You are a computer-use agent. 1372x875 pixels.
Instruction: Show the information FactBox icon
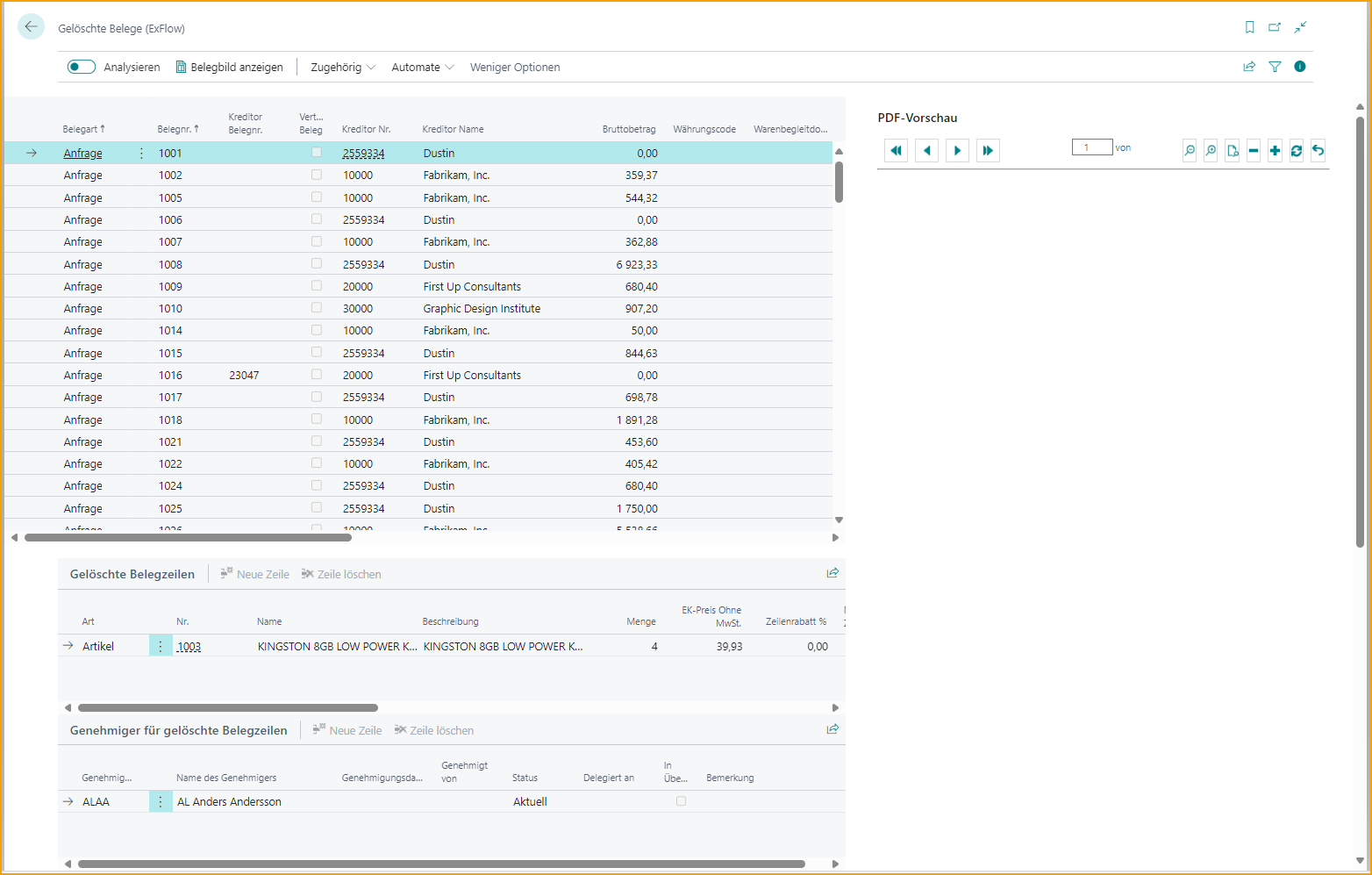(x=1300, y=67)
